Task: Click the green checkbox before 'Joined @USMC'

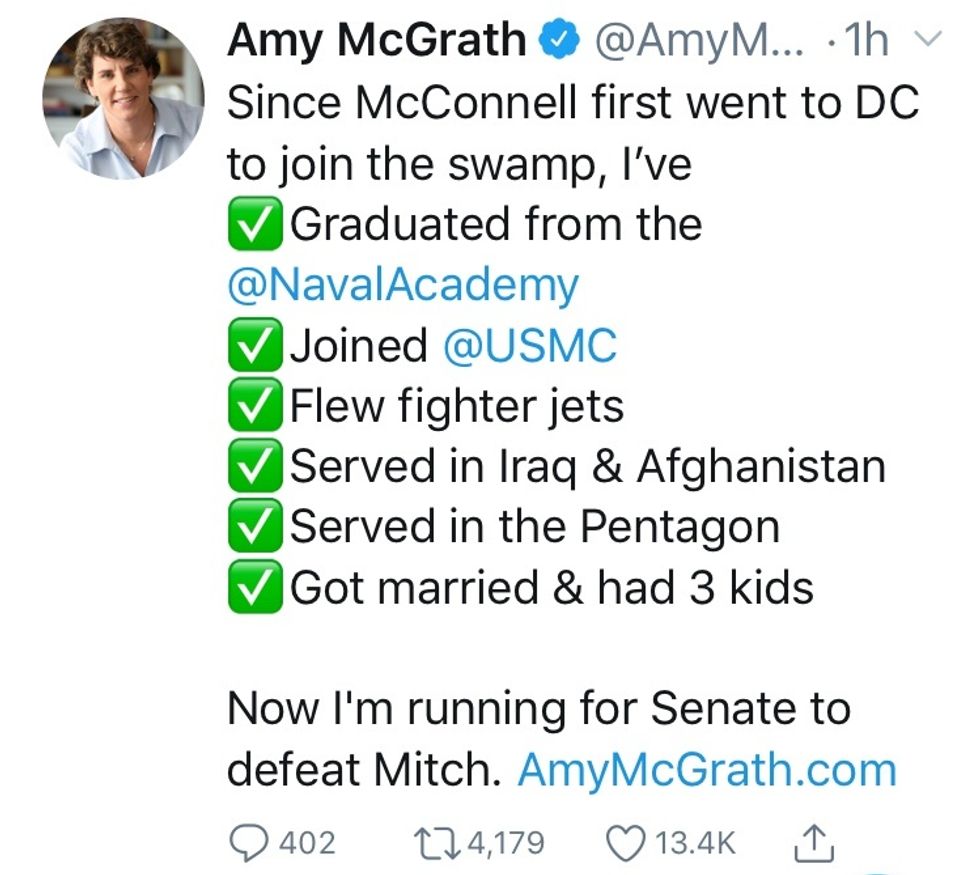Action: coord(256,346)
